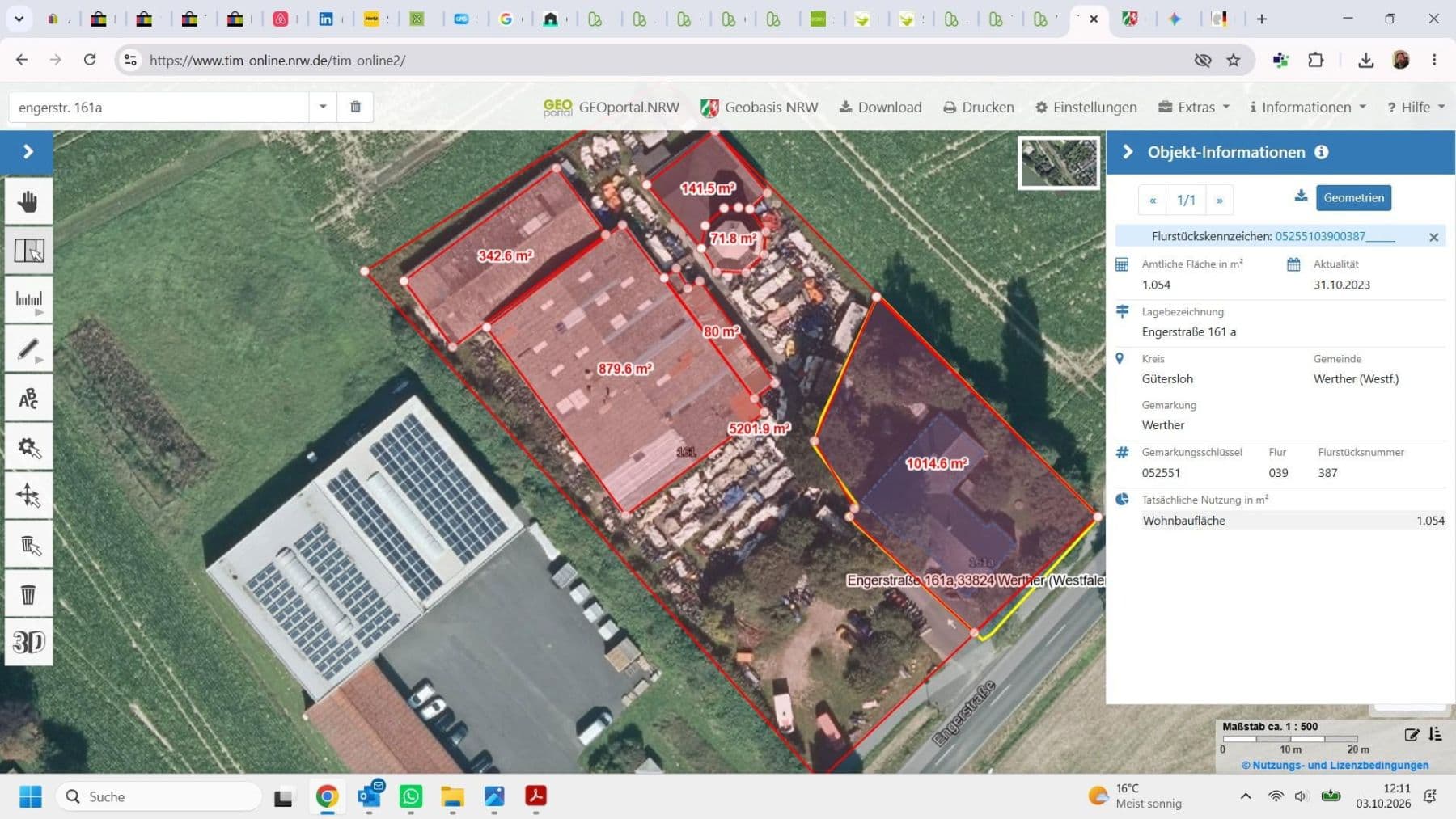Switch to 3D view
Screen dimensions: 1456x819
pos(28,643)
